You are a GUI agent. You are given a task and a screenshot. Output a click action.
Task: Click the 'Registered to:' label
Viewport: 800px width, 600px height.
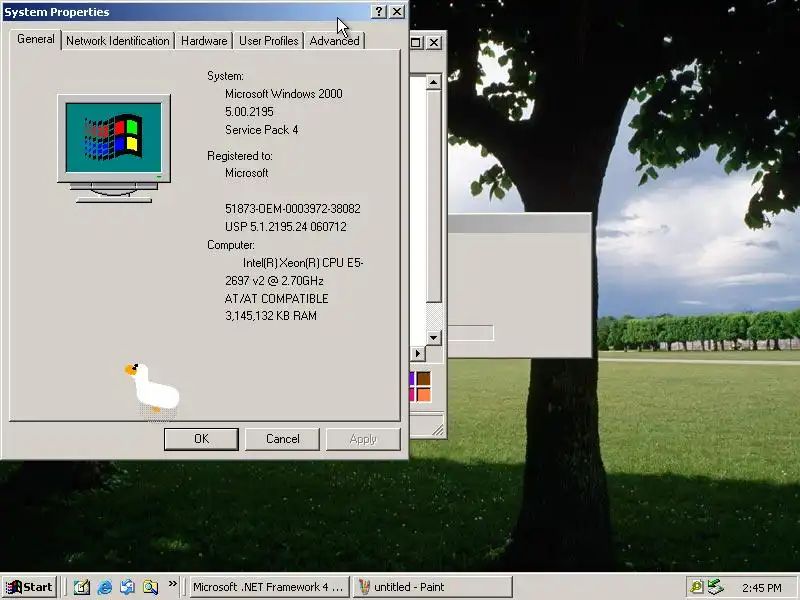click(239, 156)
